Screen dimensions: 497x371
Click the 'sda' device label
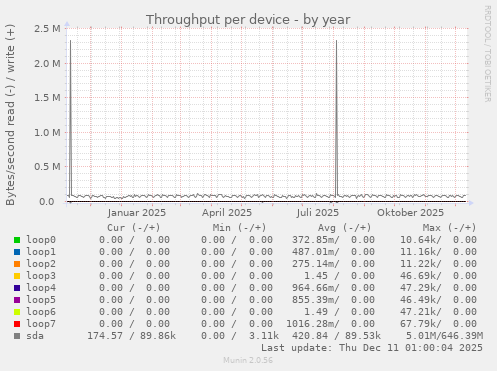click(x=35, y=336)
